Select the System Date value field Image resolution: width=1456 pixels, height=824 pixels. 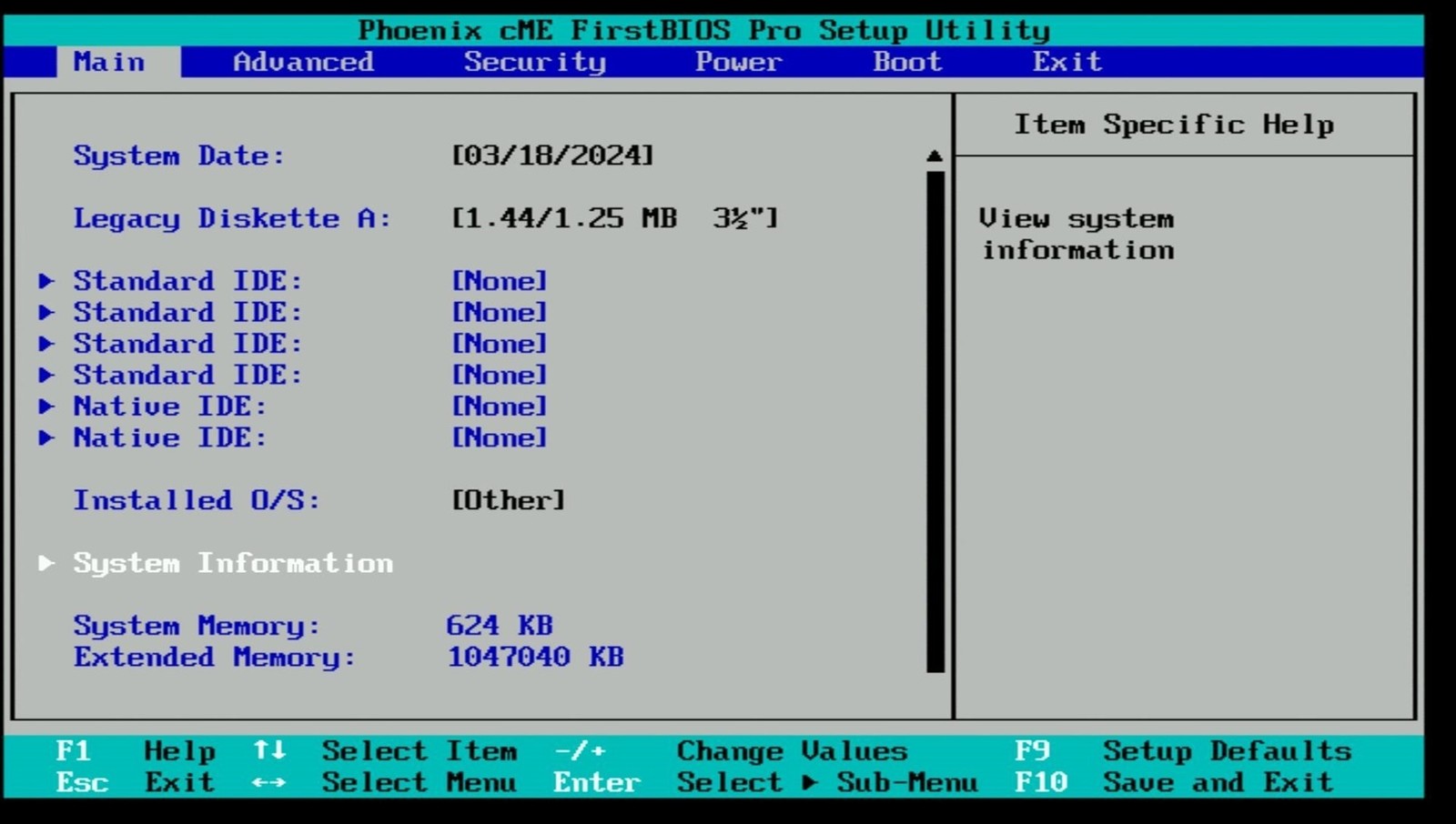pos(553,156)
